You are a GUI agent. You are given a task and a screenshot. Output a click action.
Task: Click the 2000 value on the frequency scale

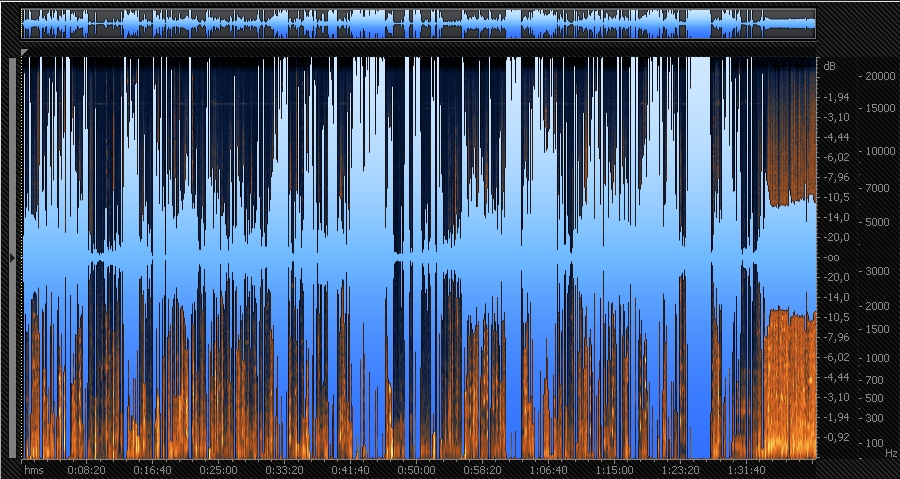click(879, 306)
